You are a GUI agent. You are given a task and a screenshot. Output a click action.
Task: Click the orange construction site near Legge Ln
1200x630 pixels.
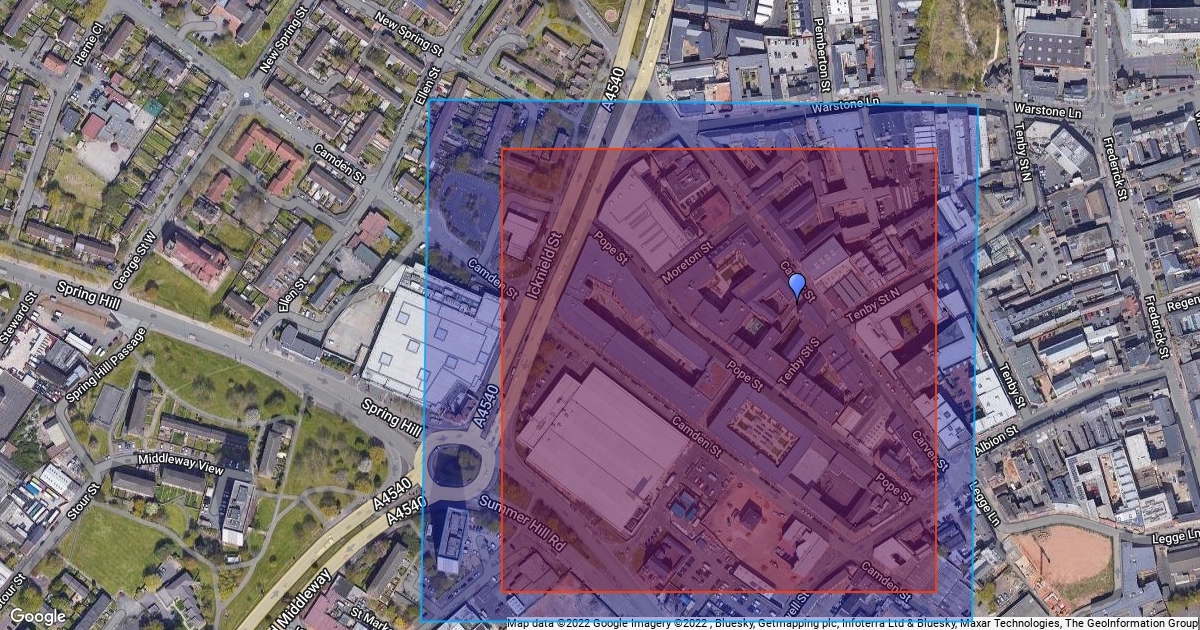tap(1063, 556)
